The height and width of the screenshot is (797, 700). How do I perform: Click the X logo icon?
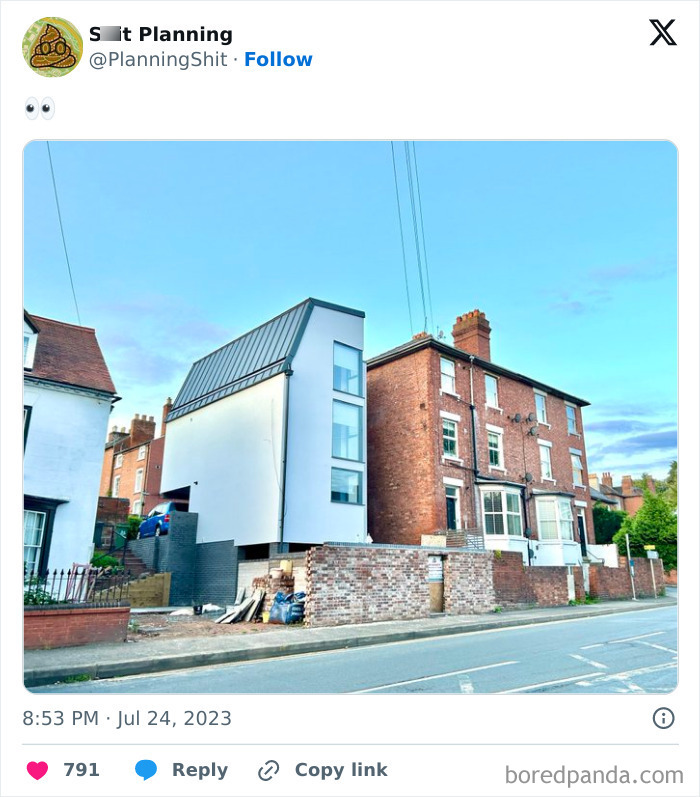click(663, 33)
